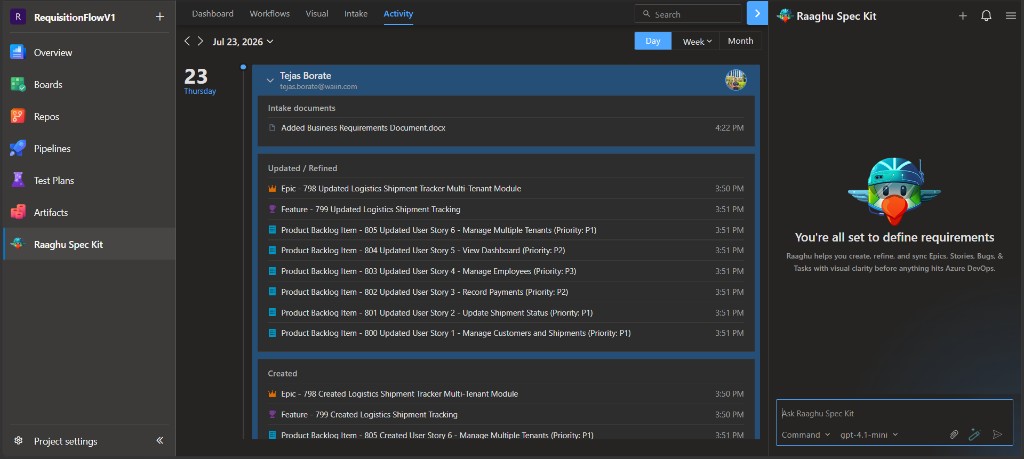Open Pipelines rocket icon

point(18,148)
